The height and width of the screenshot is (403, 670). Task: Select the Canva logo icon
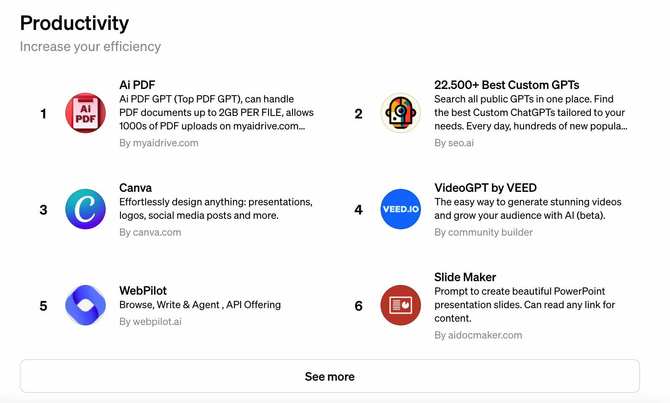click(x=85, y=209)
